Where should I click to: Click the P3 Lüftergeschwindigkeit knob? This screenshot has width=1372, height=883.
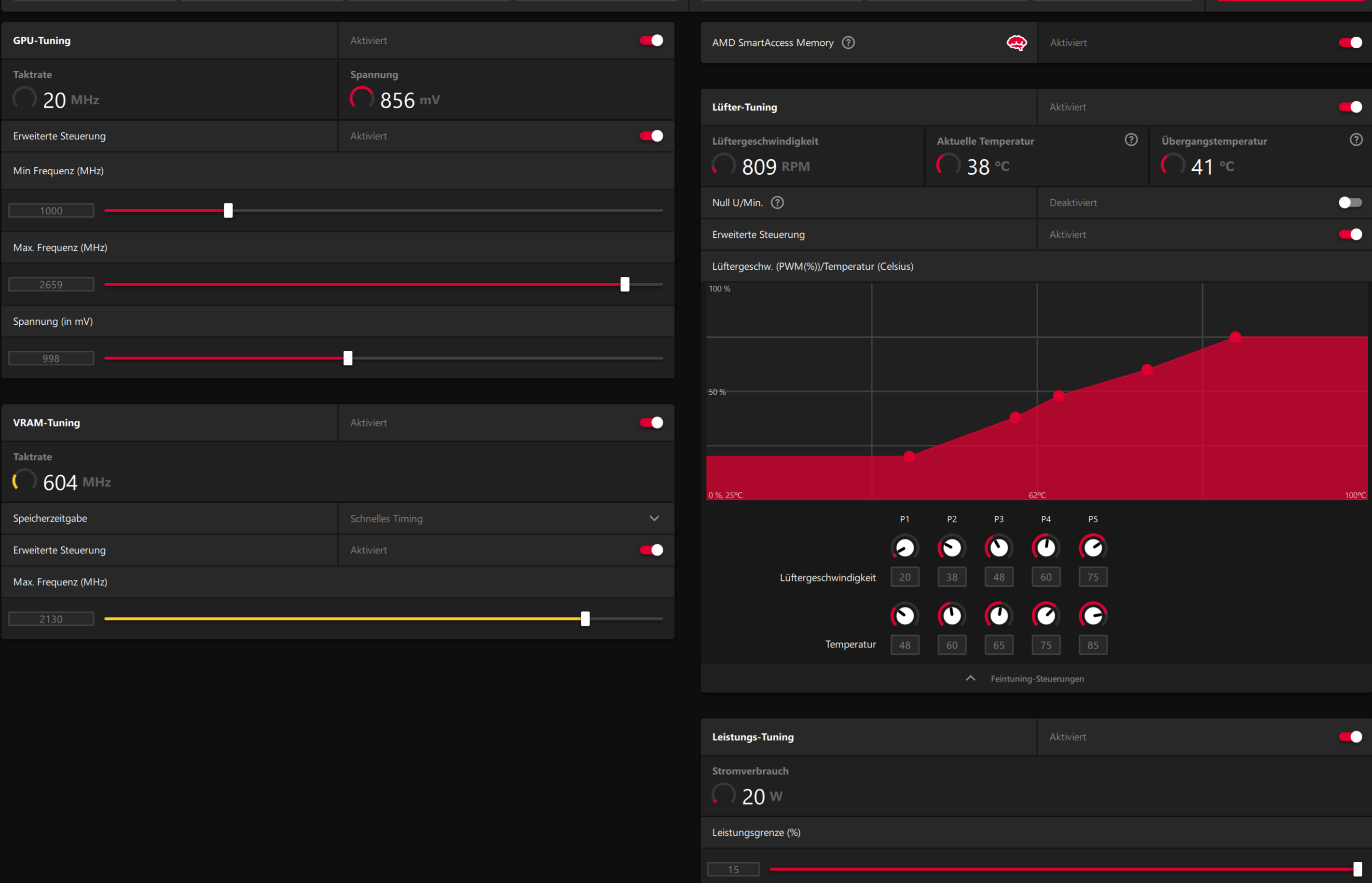(x=999, y=547)
